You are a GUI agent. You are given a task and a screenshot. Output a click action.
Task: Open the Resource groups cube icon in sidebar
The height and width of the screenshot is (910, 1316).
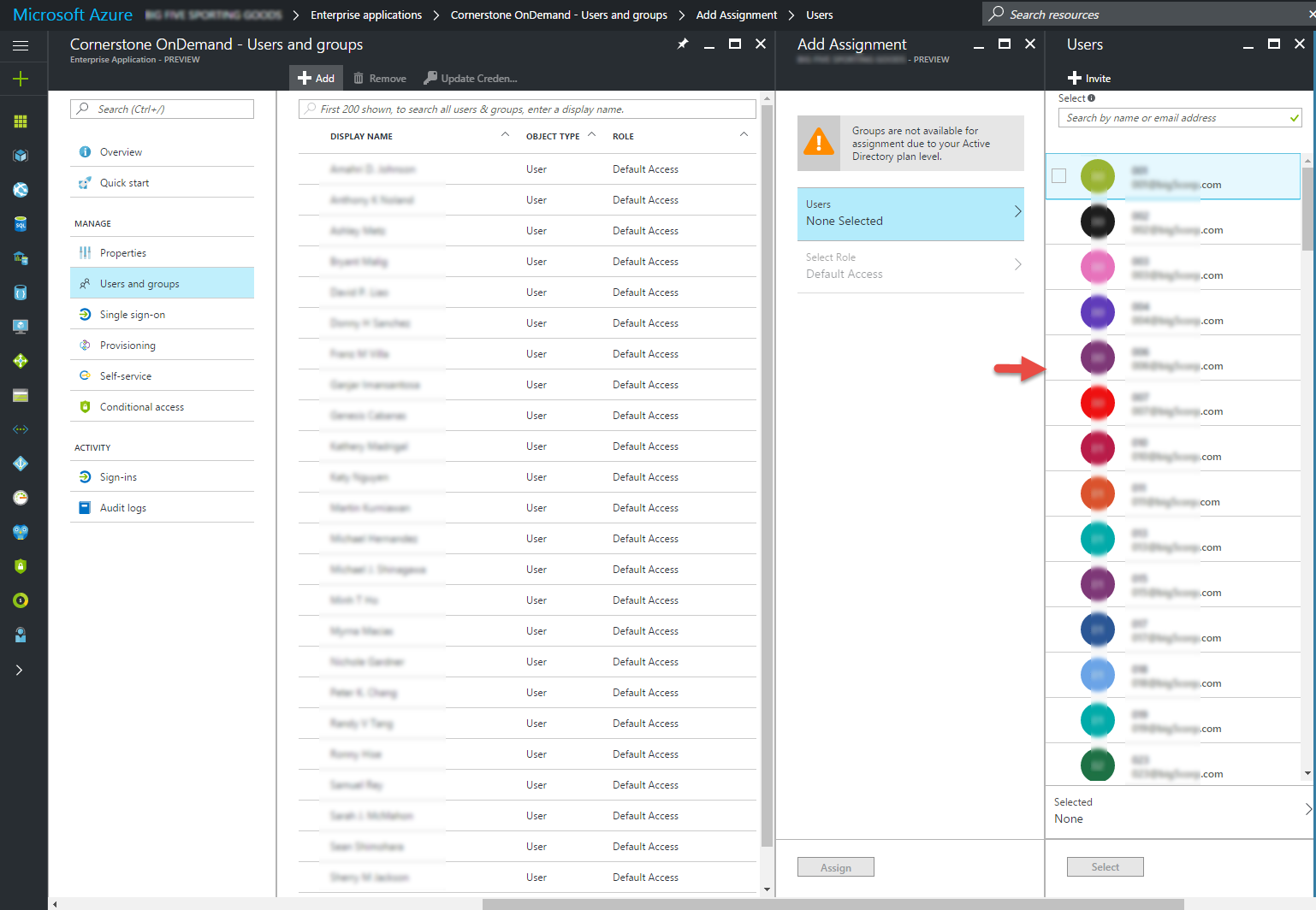(x=21, y=156)
